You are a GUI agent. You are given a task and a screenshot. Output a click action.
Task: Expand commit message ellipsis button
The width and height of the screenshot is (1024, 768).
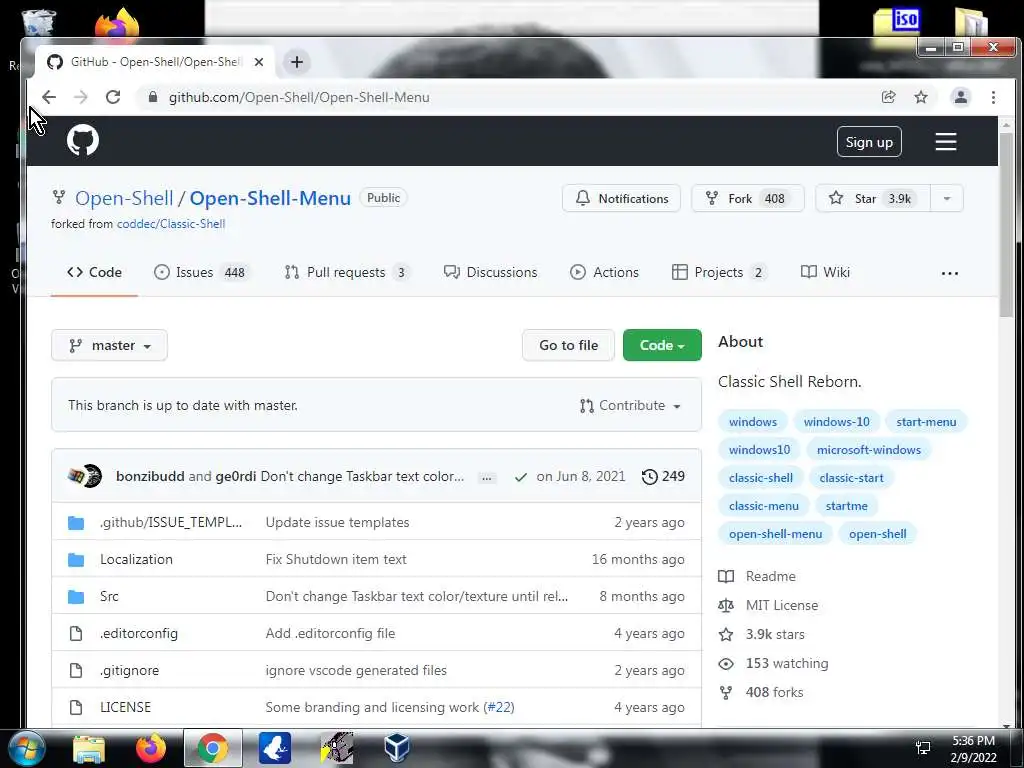487,477
